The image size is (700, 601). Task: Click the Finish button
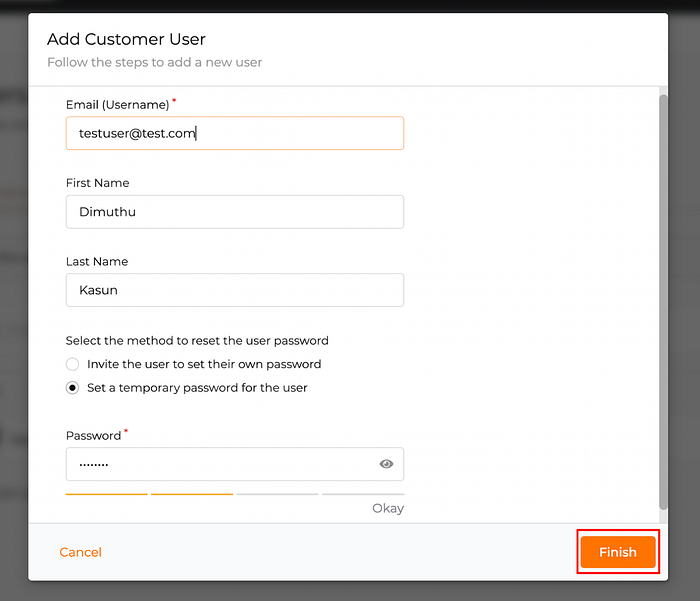(x=618, y=552)
